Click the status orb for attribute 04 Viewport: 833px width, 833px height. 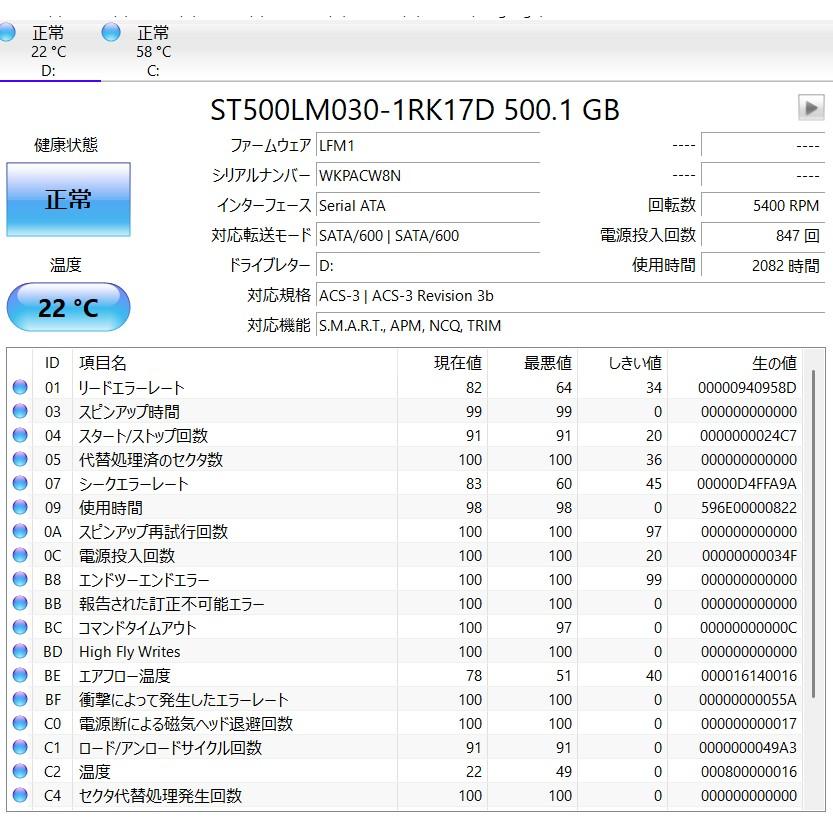click(20, 435)
